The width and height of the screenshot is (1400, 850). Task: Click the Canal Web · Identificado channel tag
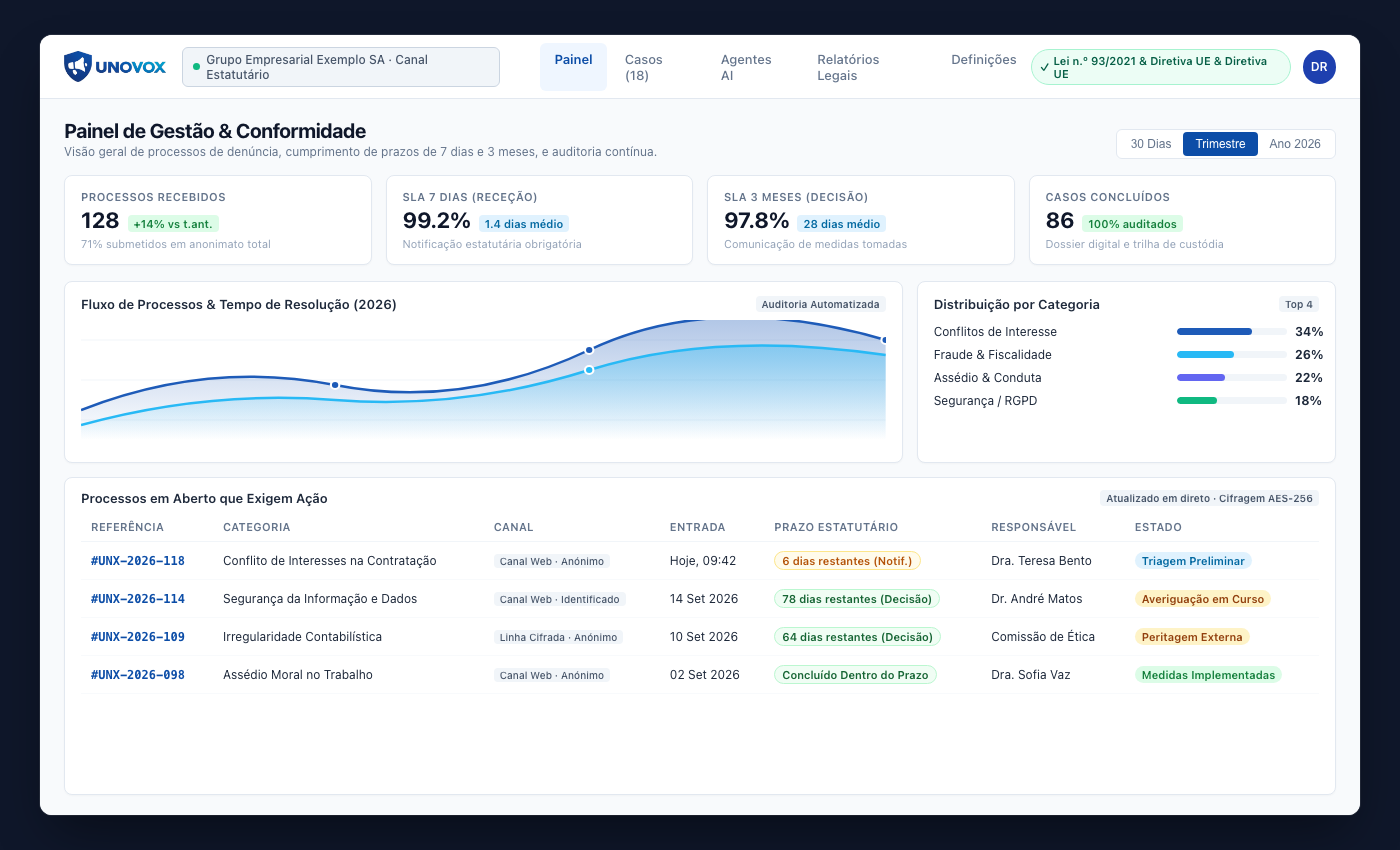click(x=560, y=599)
